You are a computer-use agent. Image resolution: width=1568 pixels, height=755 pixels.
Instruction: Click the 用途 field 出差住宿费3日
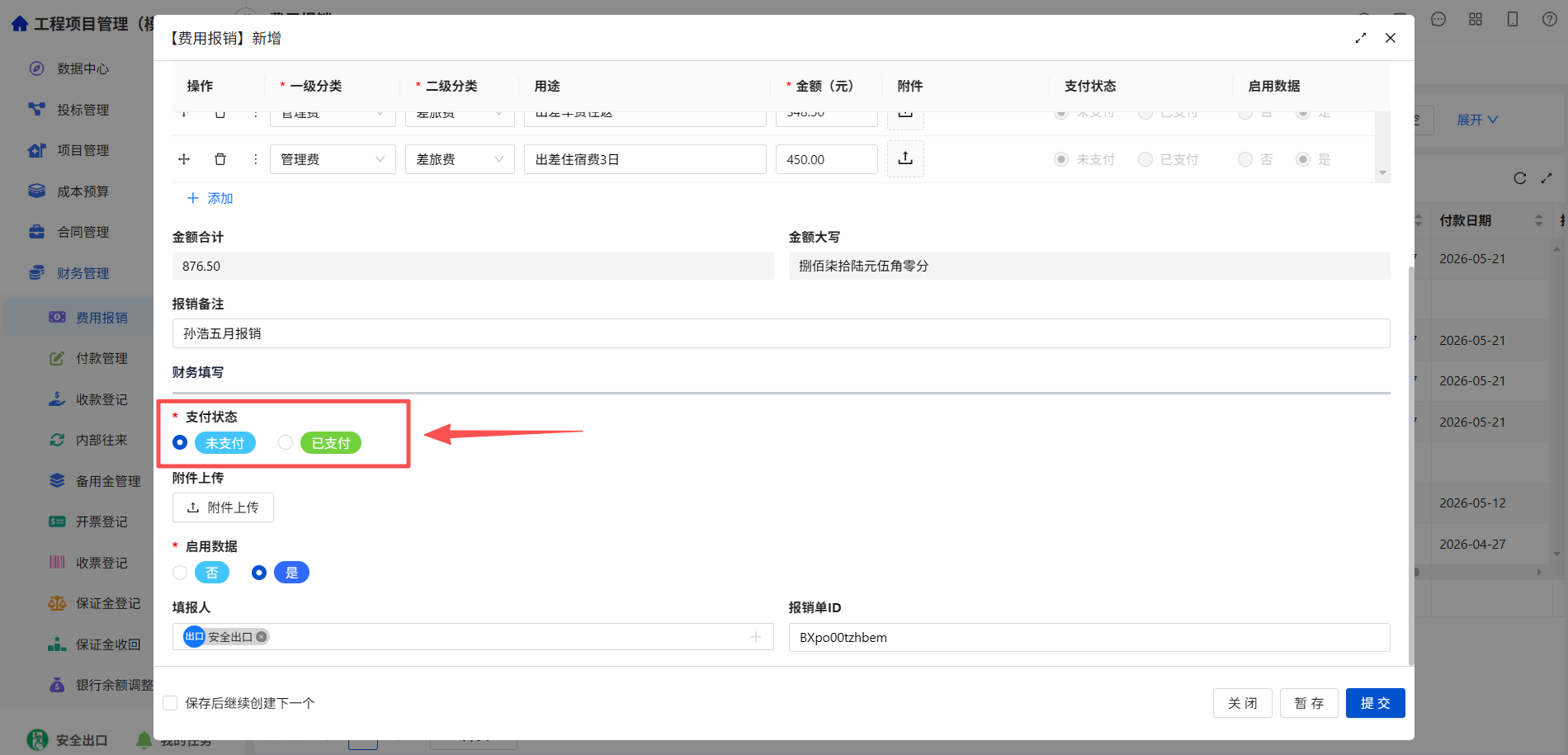pyautogui.click(x=645, y=159)
